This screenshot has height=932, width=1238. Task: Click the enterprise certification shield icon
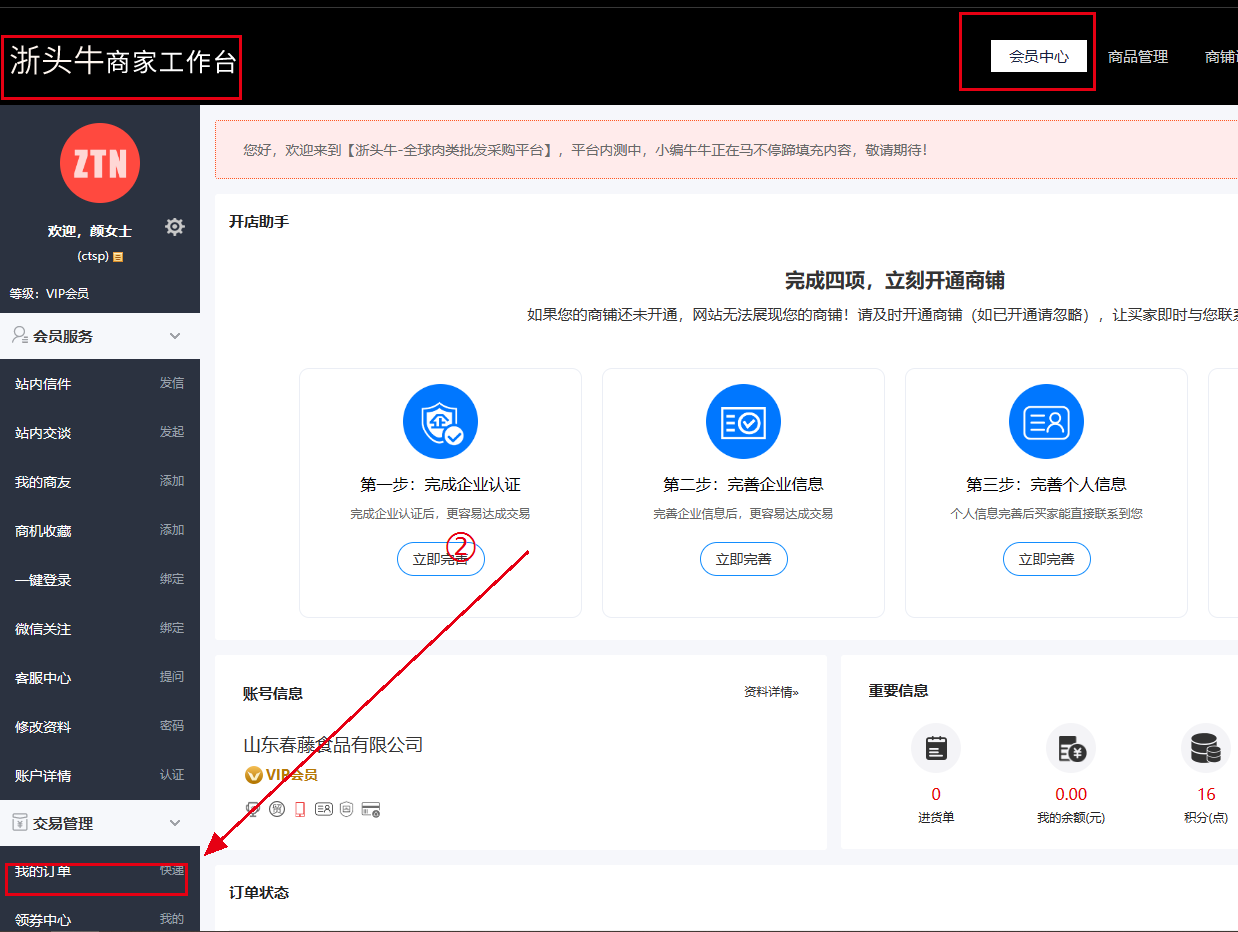pos(440,421)
